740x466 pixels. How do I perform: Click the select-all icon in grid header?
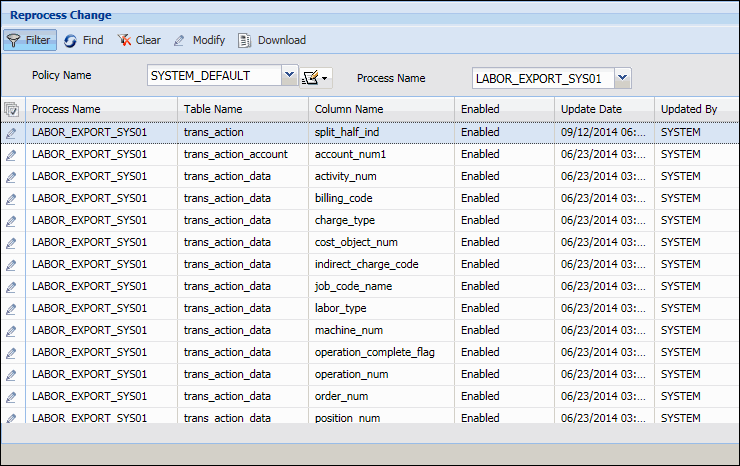[x=12, y=109]
